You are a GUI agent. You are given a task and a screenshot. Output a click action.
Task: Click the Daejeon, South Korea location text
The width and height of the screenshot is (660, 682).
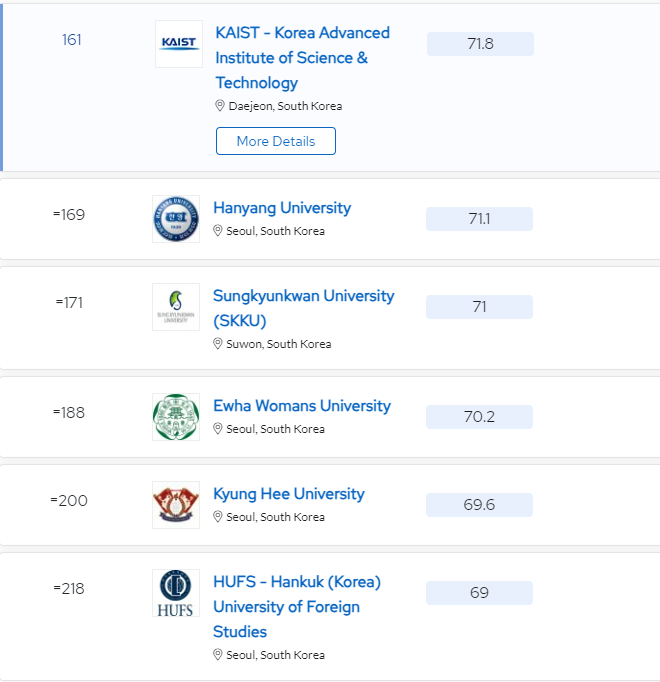[285, 106]
